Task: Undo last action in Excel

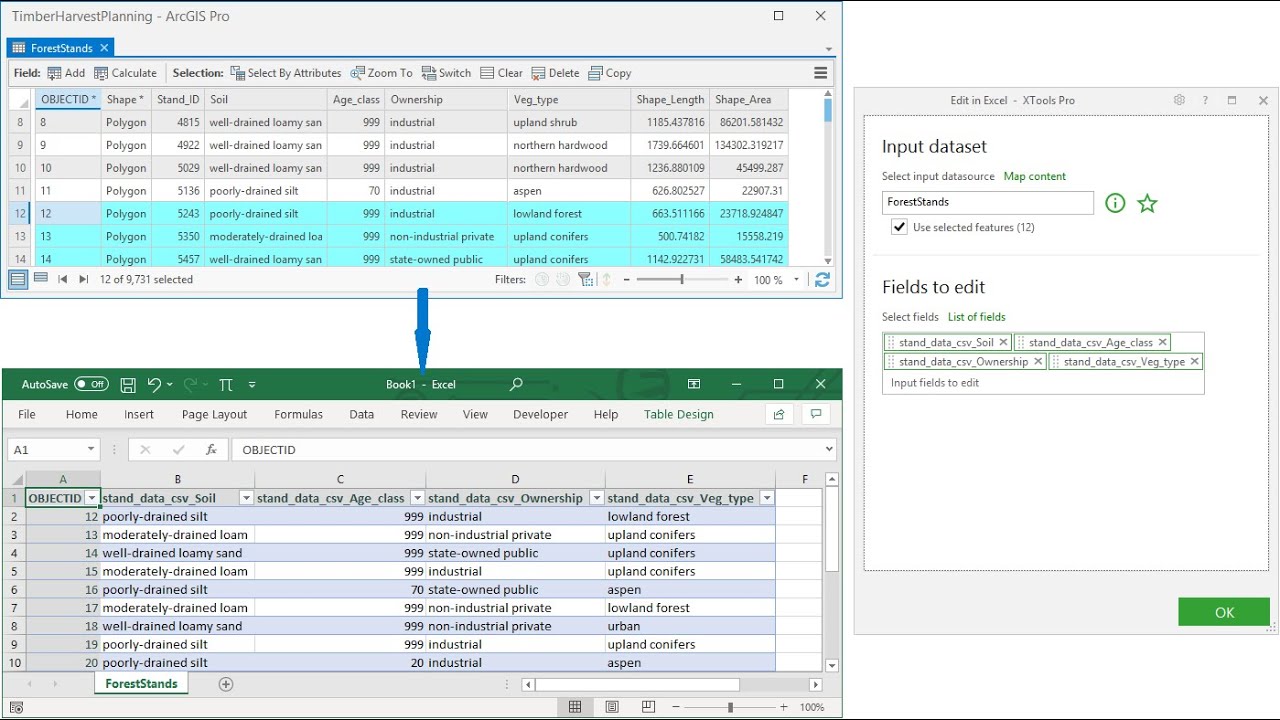Action: pyautogui.click(x=154, y=384)
